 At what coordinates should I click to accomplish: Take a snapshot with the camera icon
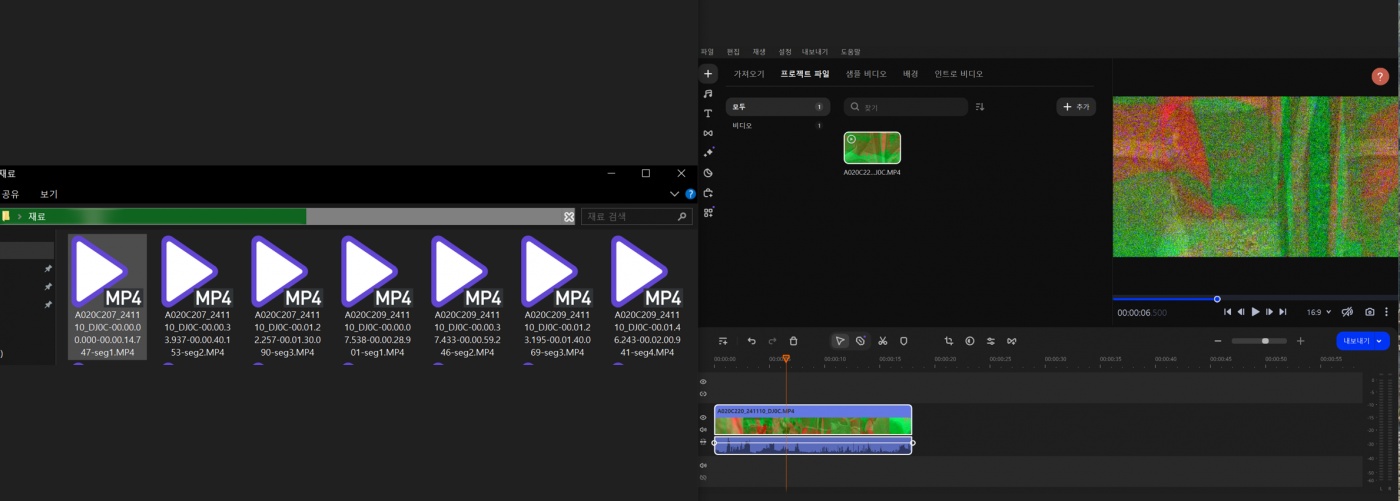tap(1370, 312)
